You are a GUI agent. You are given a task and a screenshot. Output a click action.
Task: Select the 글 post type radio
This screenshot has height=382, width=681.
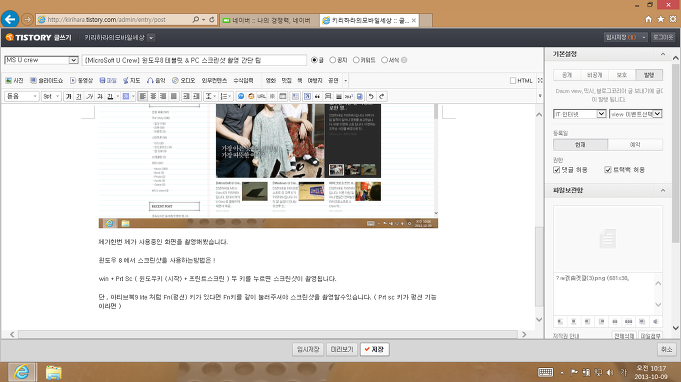point(314,60)
